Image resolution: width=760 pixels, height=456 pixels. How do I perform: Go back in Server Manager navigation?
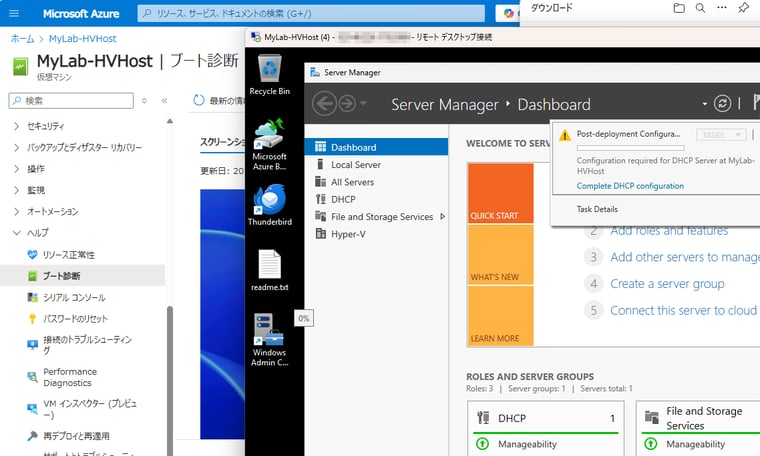point(324,104)
